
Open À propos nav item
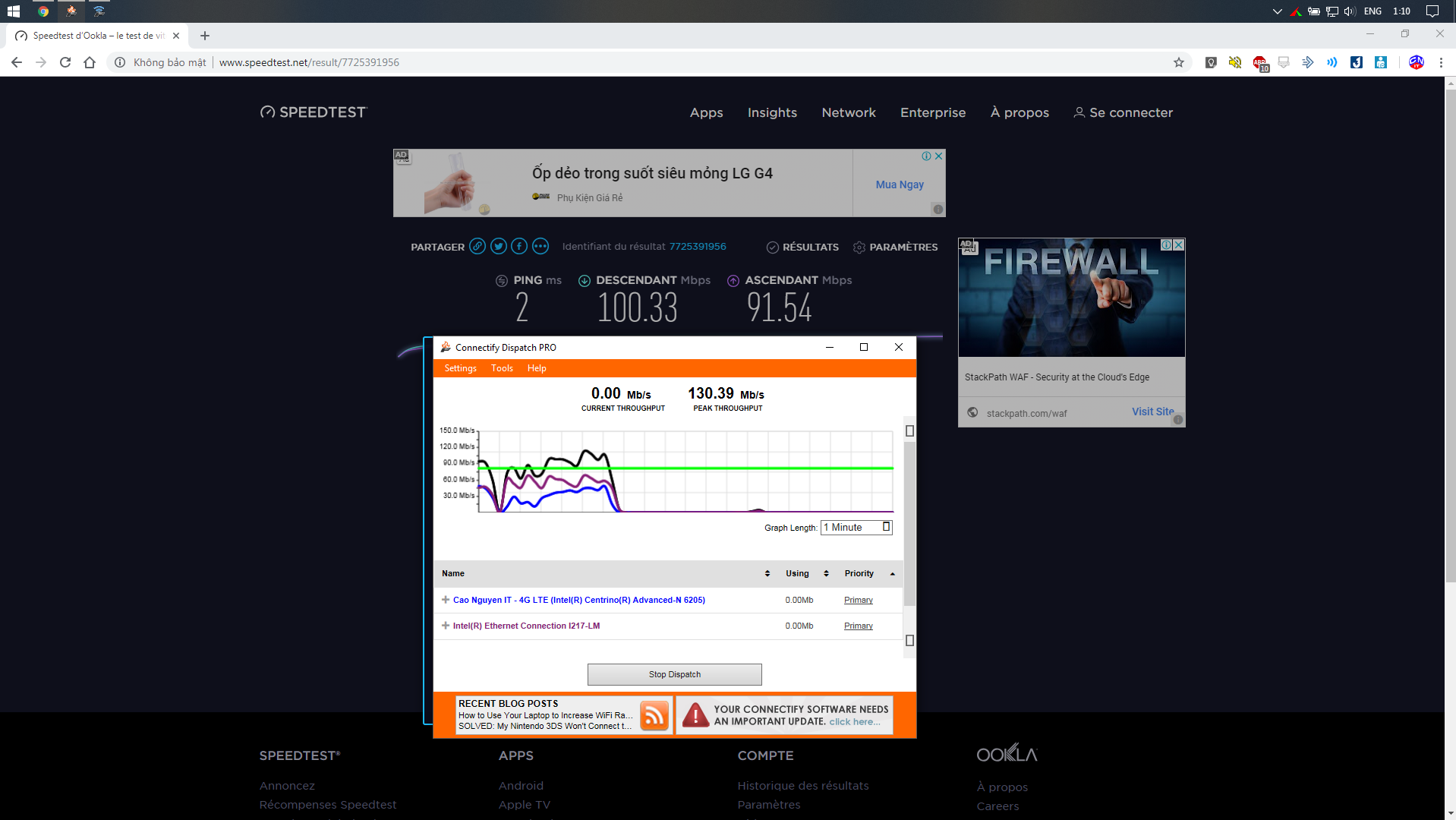[1020, 112]
